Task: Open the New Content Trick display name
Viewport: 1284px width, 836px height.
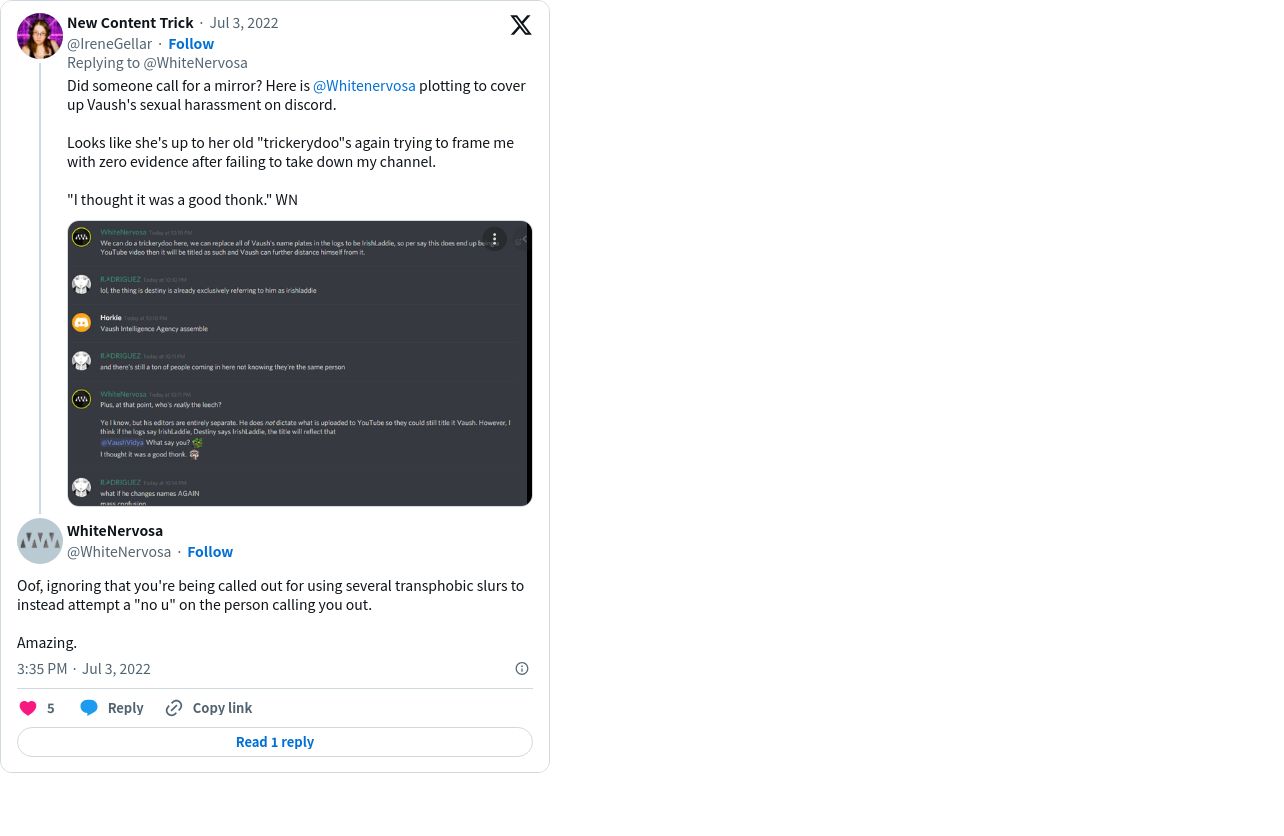Action: point(130,22)
